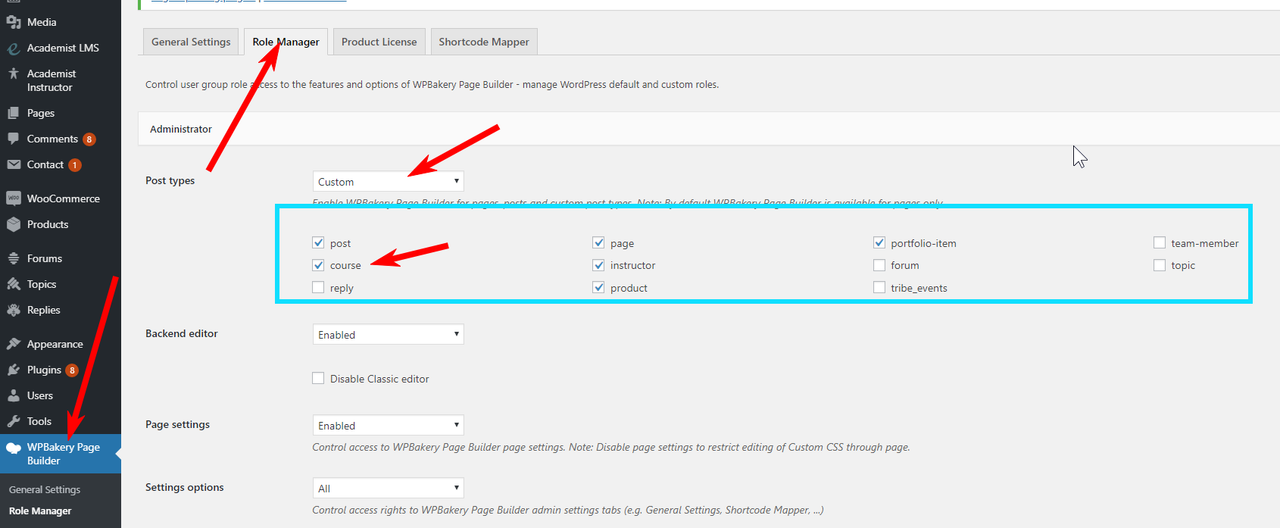1280x528 pixels.
Task: Uncheck the portfolio-item checkbox
Action: (879, 243)
